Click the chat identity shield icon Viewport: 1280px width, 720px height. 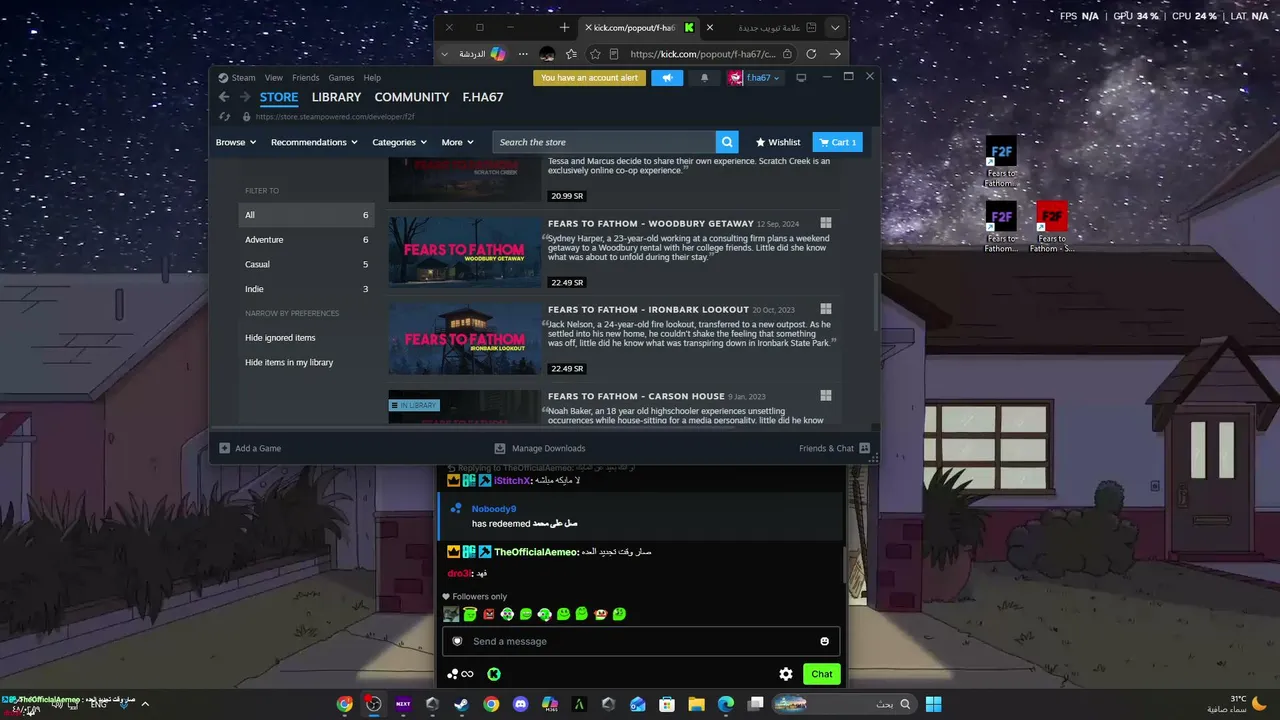coord(457,641)
